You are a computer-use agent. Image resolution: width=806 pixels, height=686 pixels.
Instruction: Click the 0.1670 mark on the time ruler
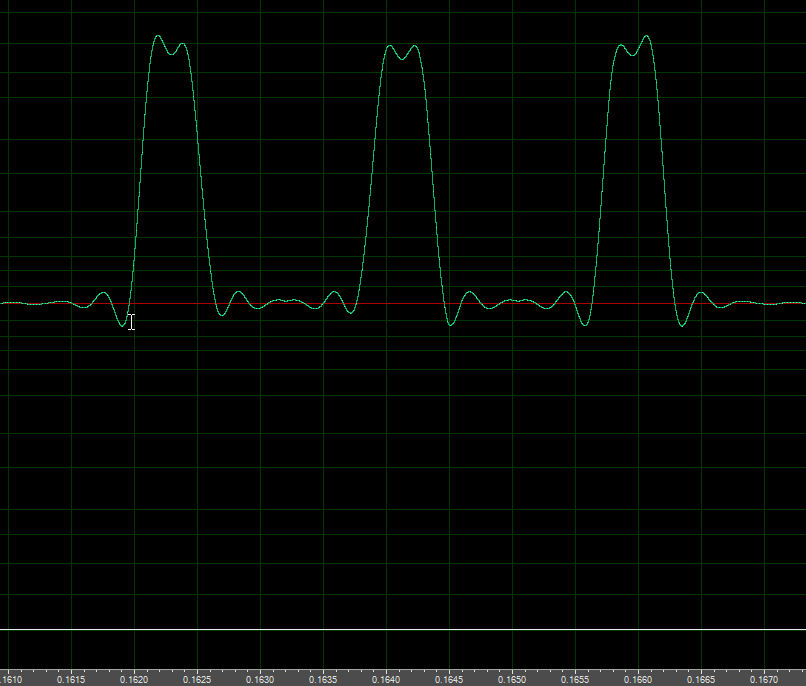764,679
